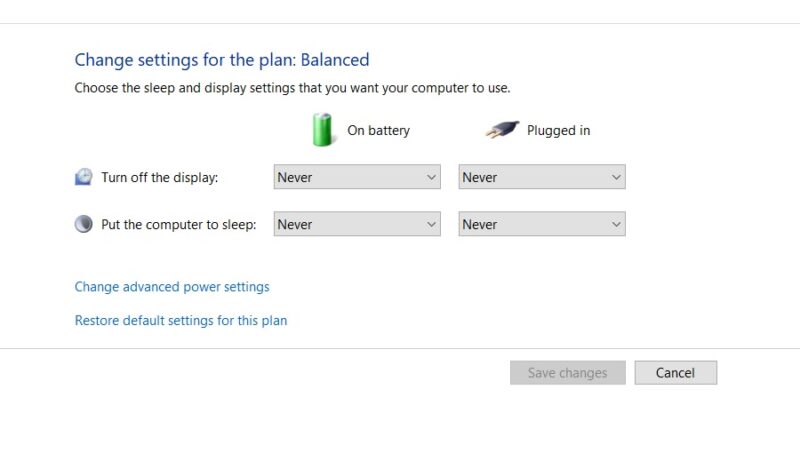Viewport: 800px width, 453px height.
Task: Click the green battery icon
Action: pyautogui.click(x=322, y=130)
